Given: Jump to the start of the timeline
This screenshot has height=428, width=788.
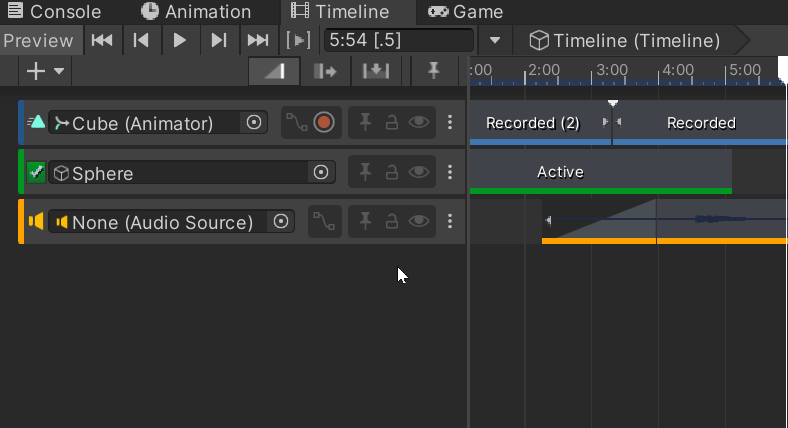Looking at the screenshot, I should pyautogui.click(x=102, y=40).
